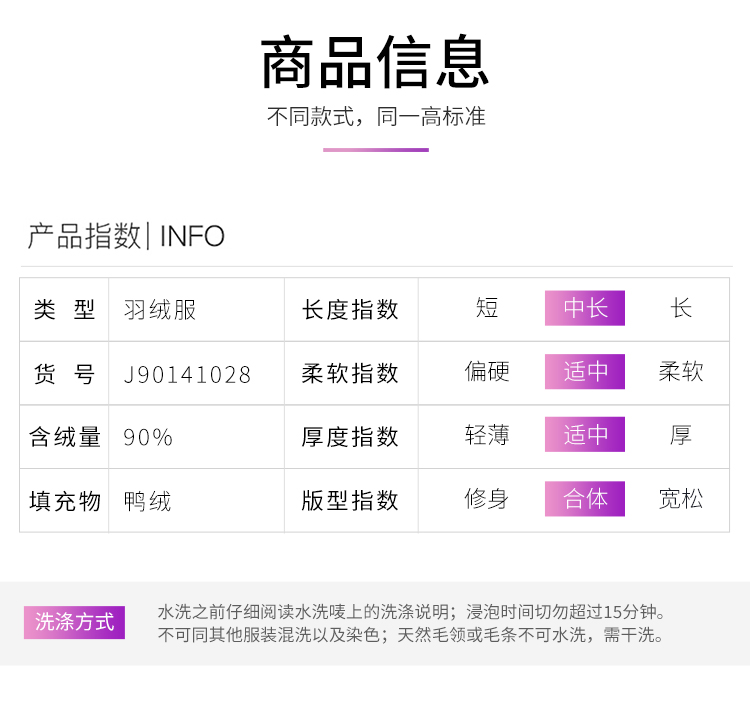Click the 90% down content value
Screen dimensions: 750x702
pyautogui.click(x=148, y=438)
